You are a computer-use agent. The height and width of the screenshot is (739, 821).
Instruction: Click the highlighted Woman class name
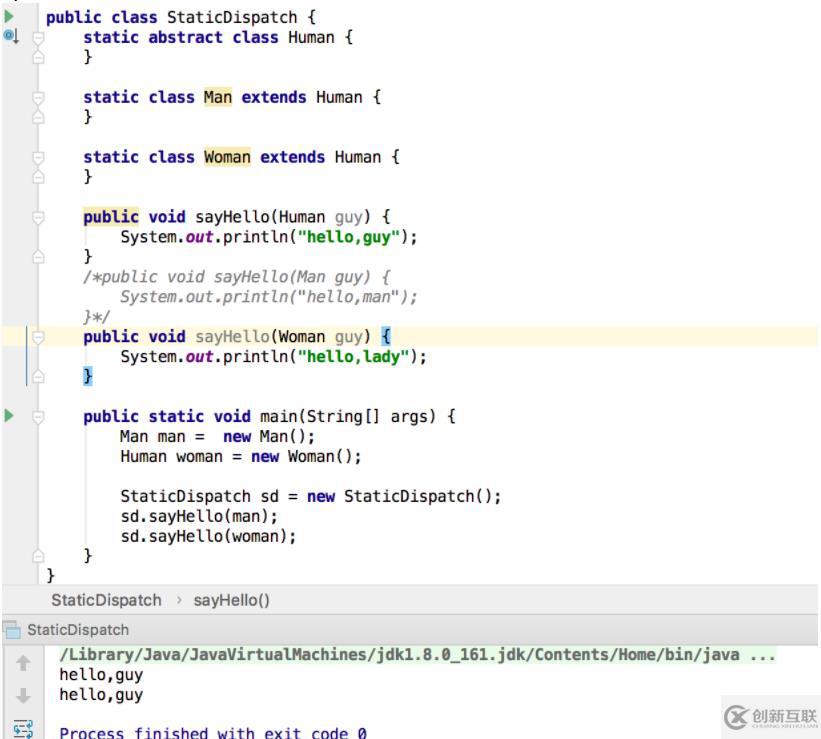(227, 157)
